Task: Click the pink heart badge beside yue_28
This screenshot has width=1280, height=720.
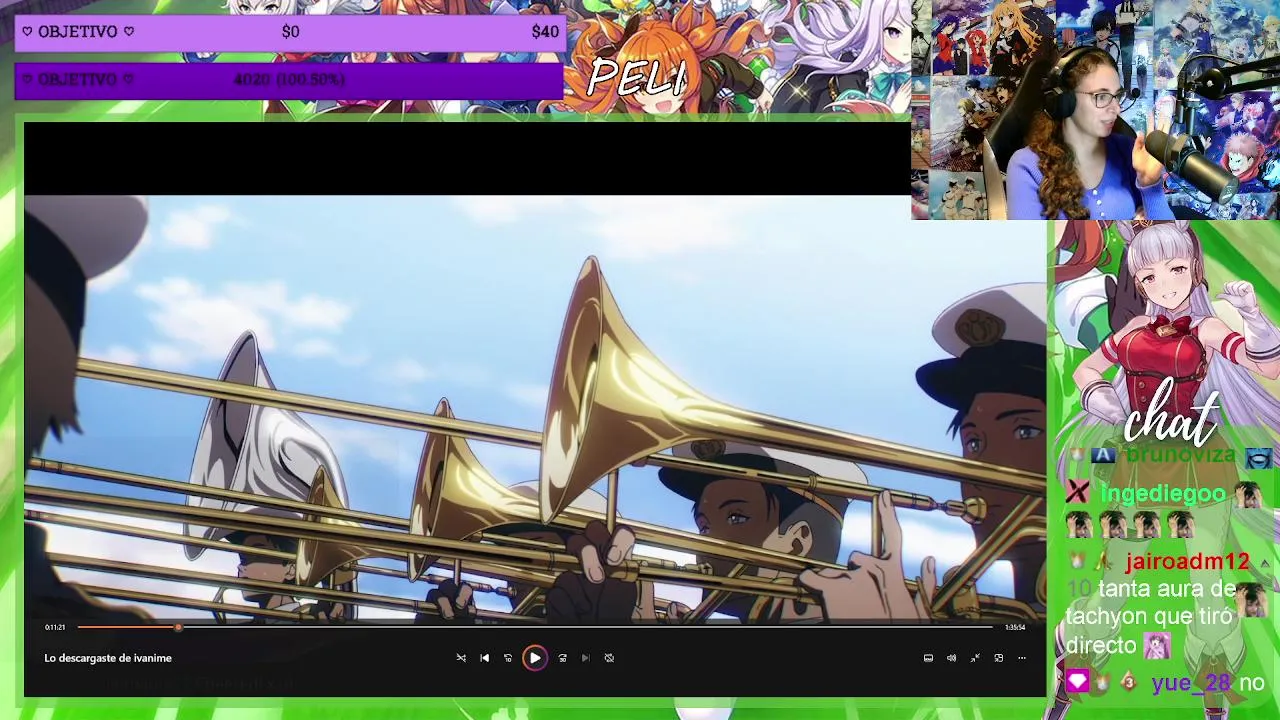Action: tap(1077, 682)
